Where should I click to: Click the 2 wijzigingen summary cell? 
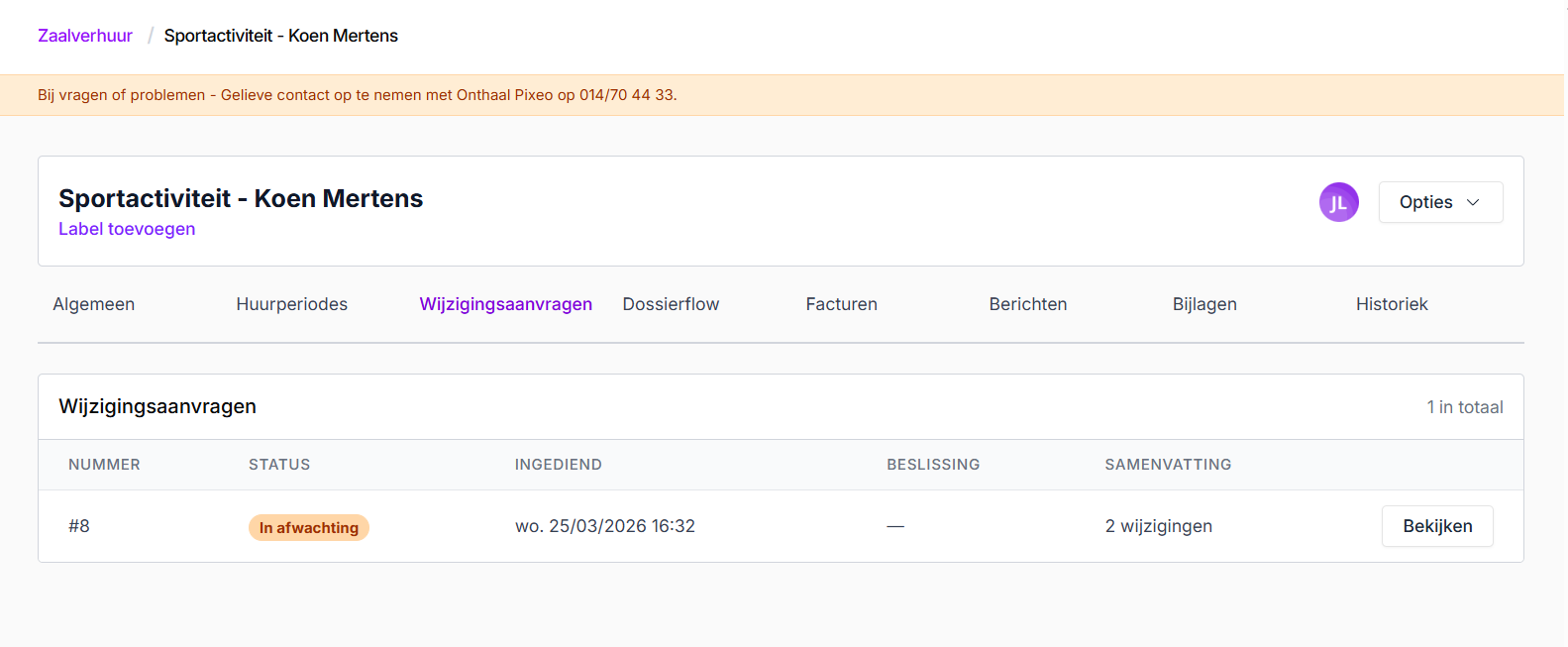[x=1158, y=526]
